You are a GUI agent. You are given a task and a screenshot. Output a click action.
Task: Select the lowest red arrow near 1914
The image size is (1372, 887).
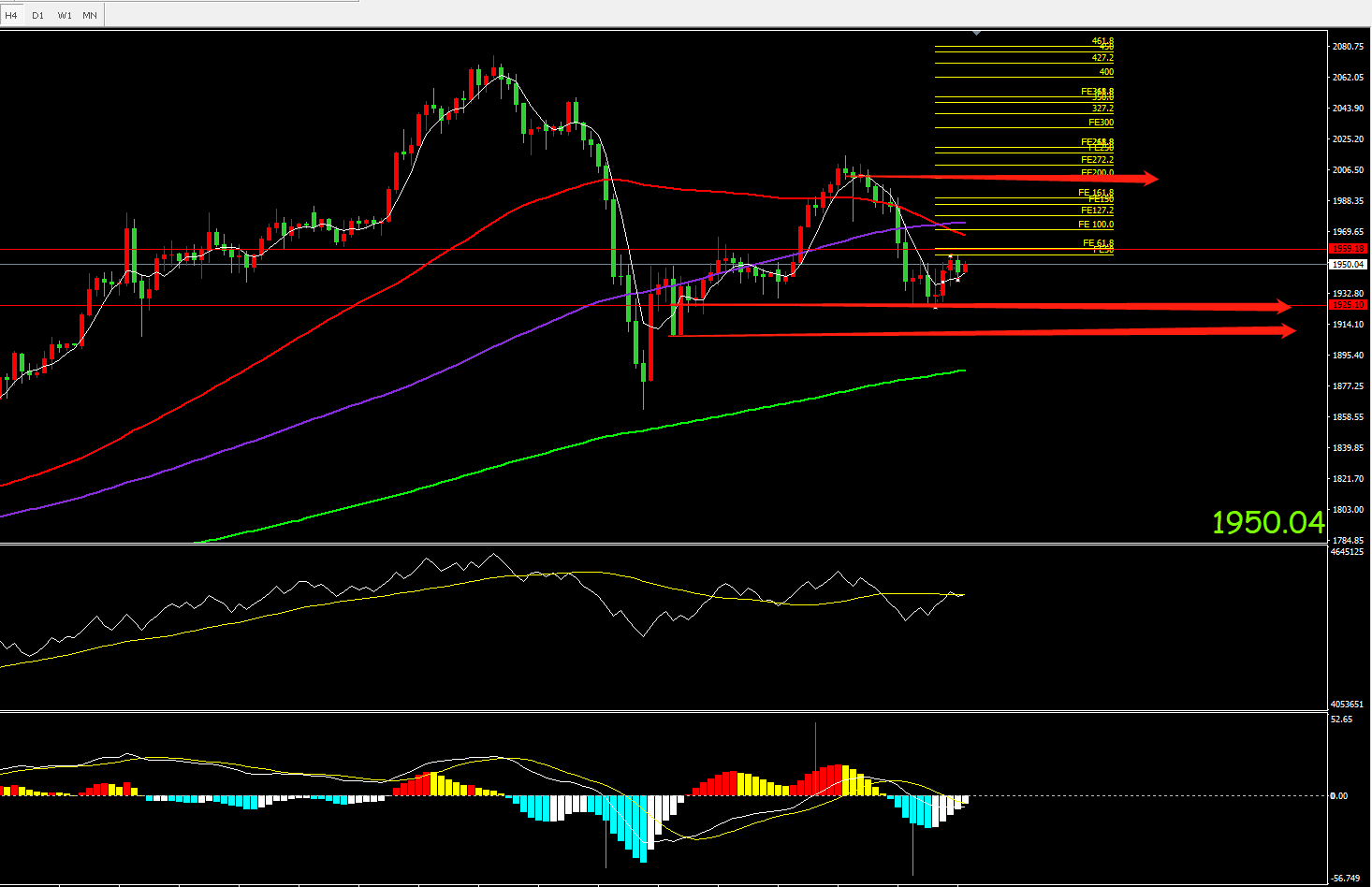pyautogui.click(x=983, y=332)
